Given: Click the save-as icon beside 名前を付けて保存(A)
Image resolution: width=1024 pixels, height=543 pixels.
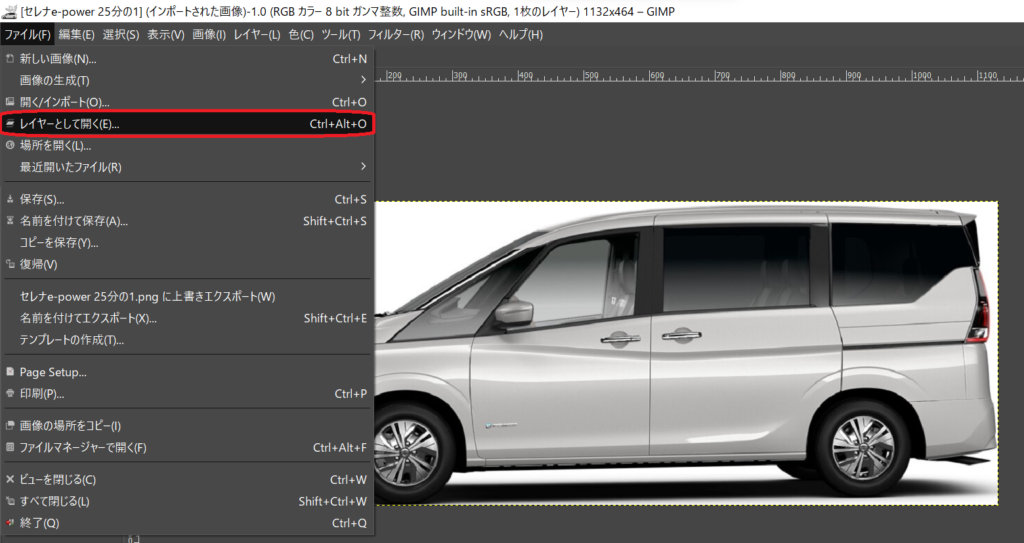Looking at the screenshot, I should point(10,221).
